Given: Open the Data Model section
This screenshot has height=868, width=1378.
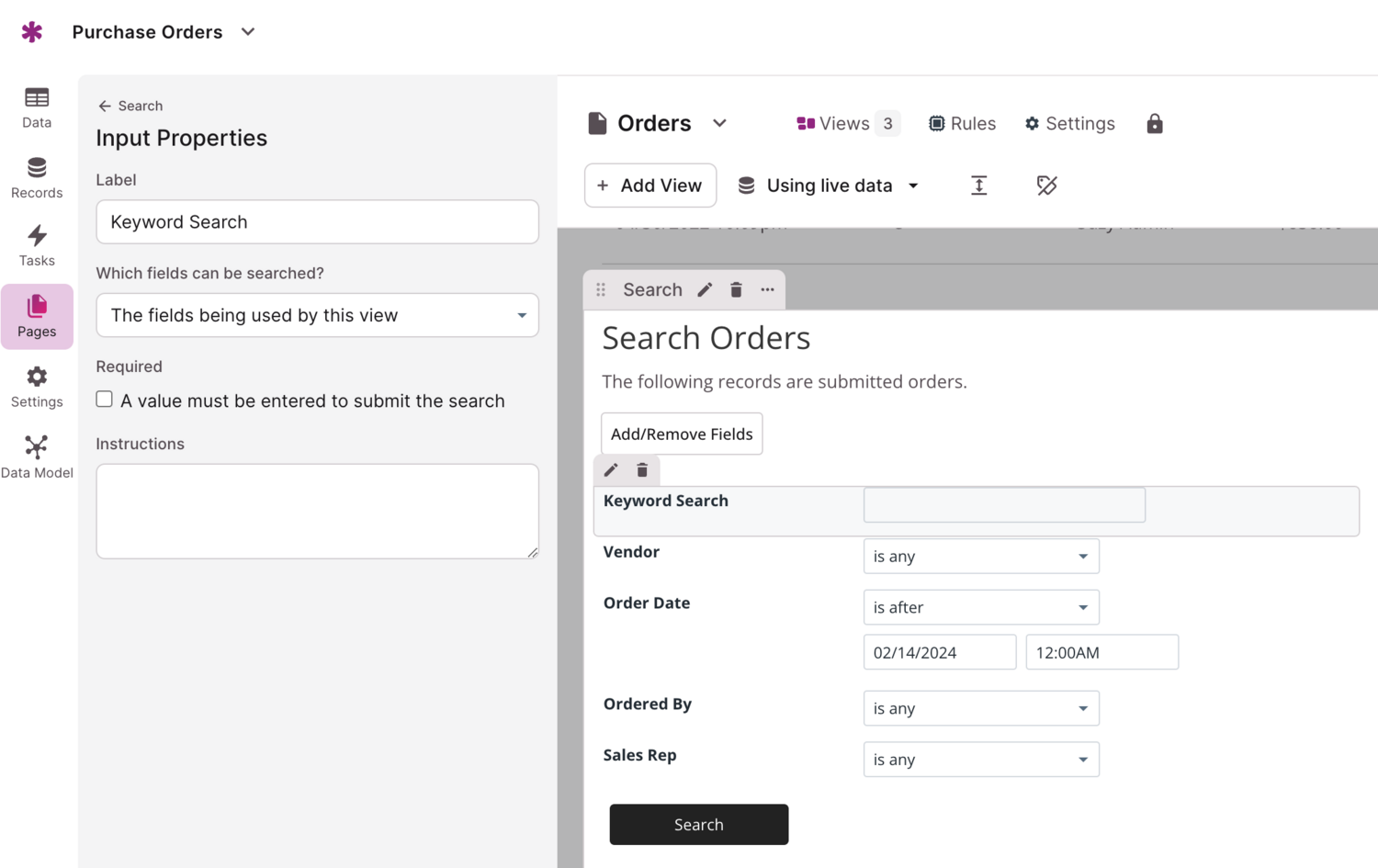Looking at the screenshot, I should pyautogui.click(x=37, y=457).
